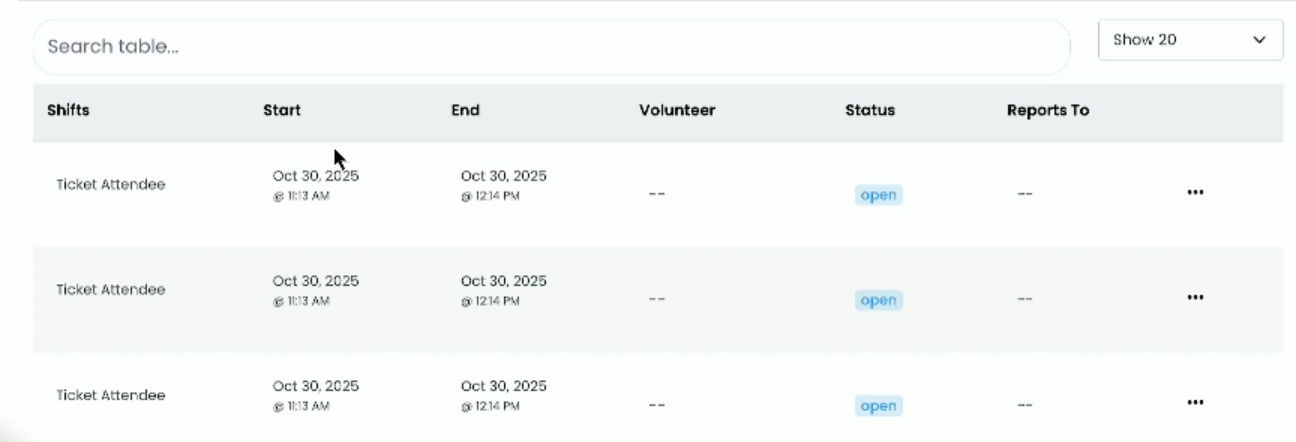The width and height of the screenshot is (1296, 442).
Task: Select the third Ticket Attendee shift name
Action: [x=110, y=395]
